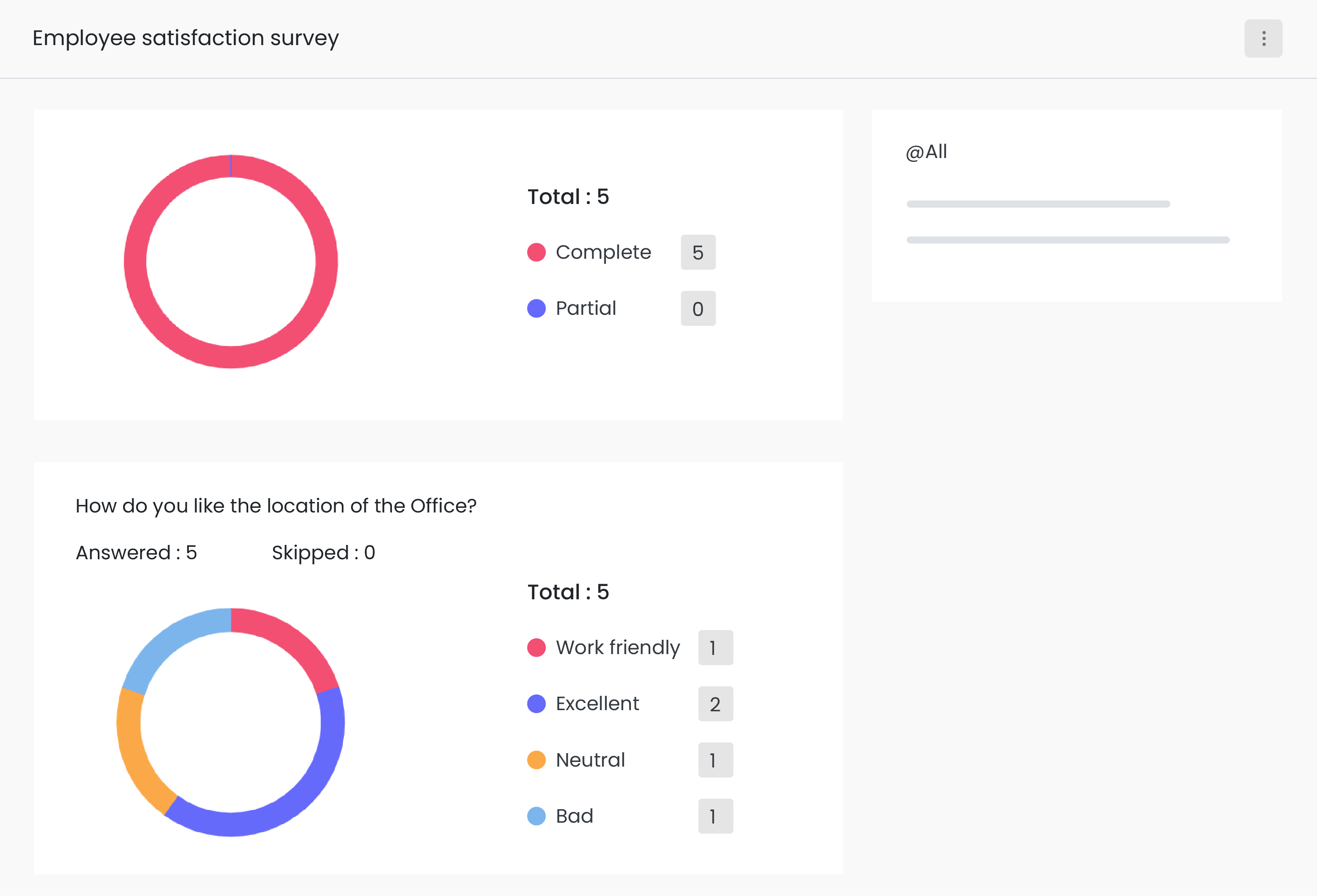
Task: Select the Work friendly legend label
Action: 618,647
